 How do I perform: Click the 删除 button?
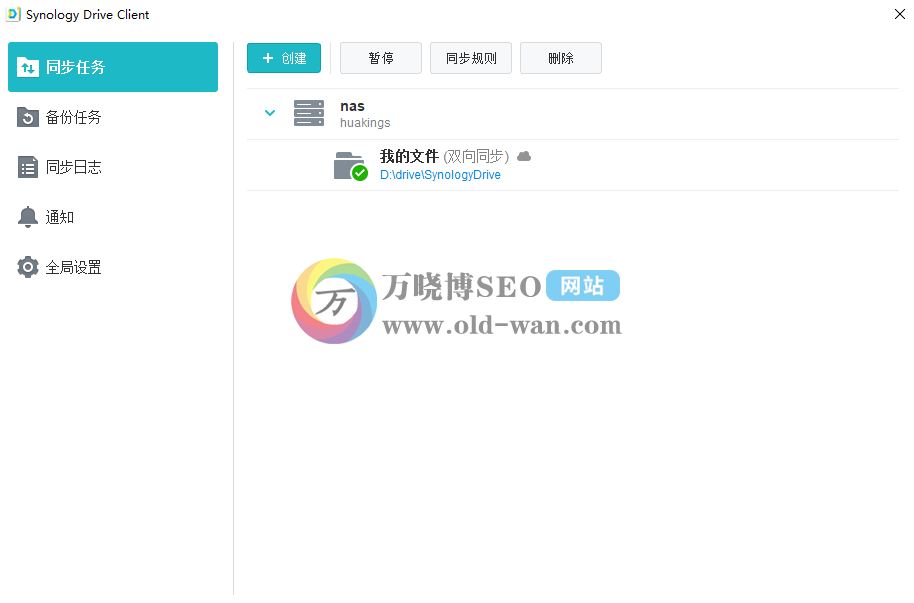tap(561, 58)
